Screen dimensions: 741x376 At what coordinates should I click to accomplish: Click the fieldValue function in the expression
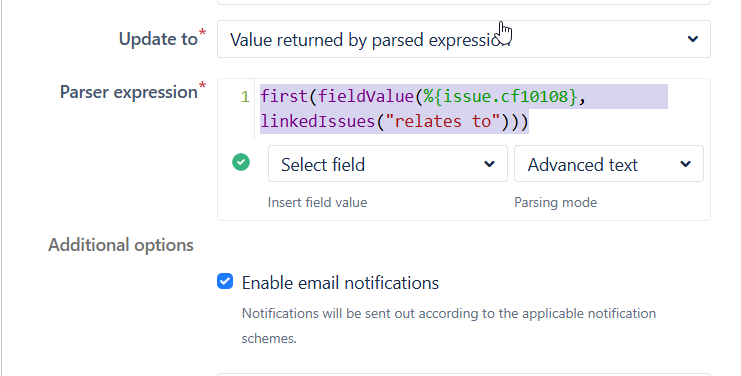point(366,96)
